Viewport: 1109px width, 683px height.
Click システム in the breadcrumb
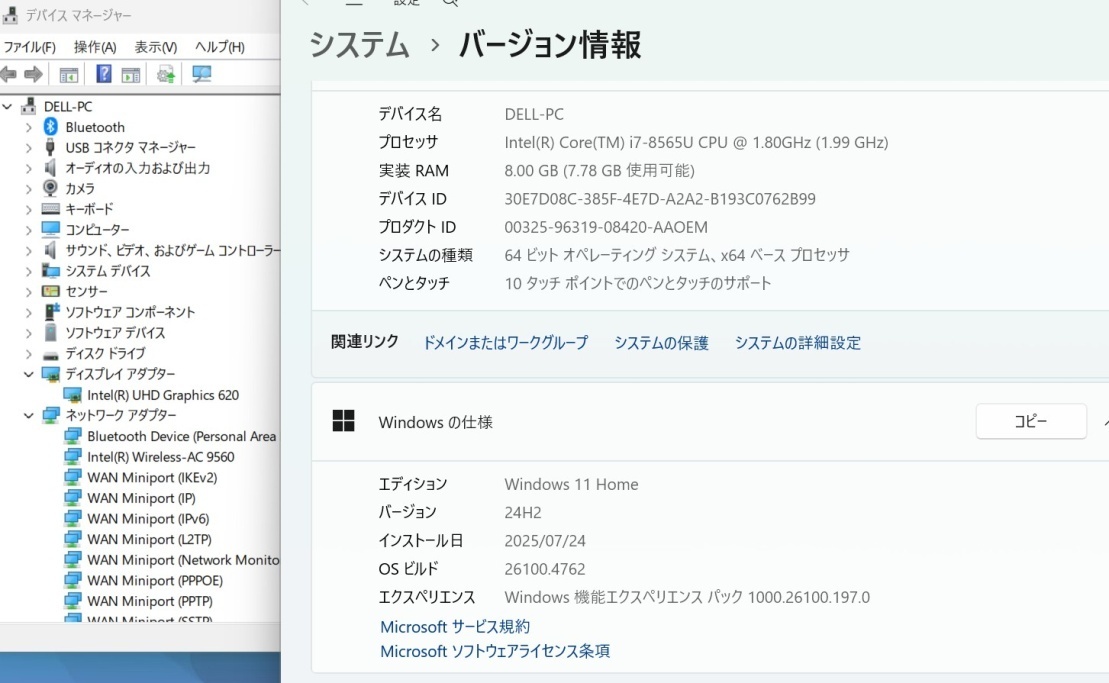click(x=359, y=45)
